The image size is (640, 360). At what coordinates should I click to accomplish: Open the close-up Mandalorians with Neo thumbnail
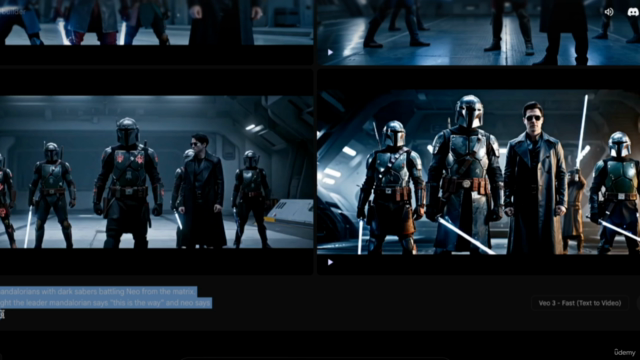point(478,172)
